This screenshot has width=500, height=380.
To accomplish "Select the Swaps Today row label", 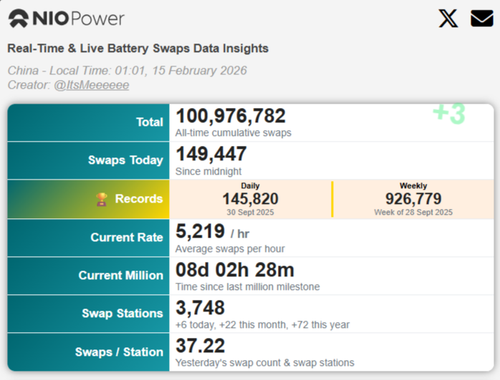I will click(126, 160).
